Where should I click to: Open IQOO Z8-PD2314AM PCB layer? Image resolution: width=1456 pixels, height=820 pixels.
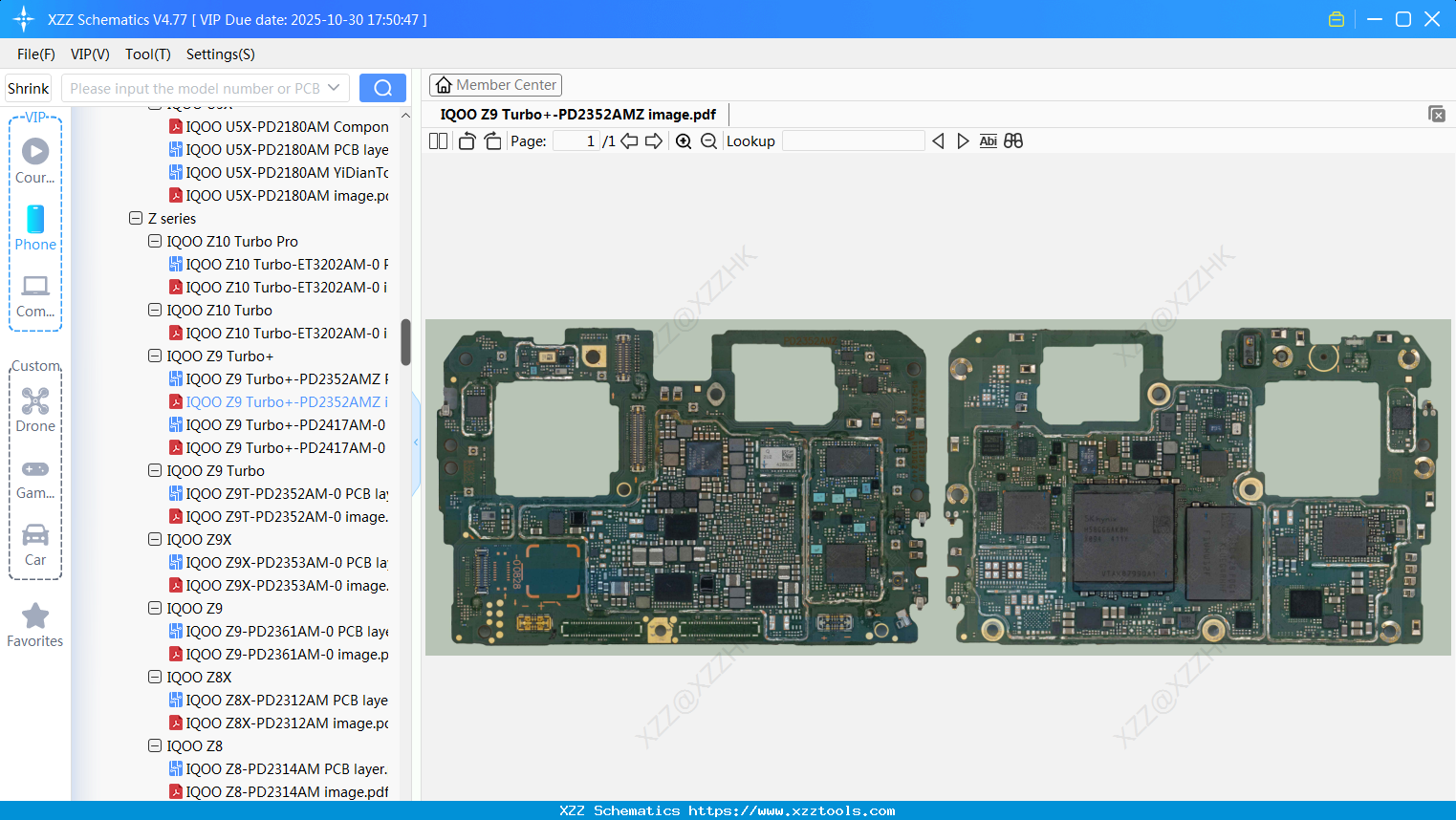[279, 768]
